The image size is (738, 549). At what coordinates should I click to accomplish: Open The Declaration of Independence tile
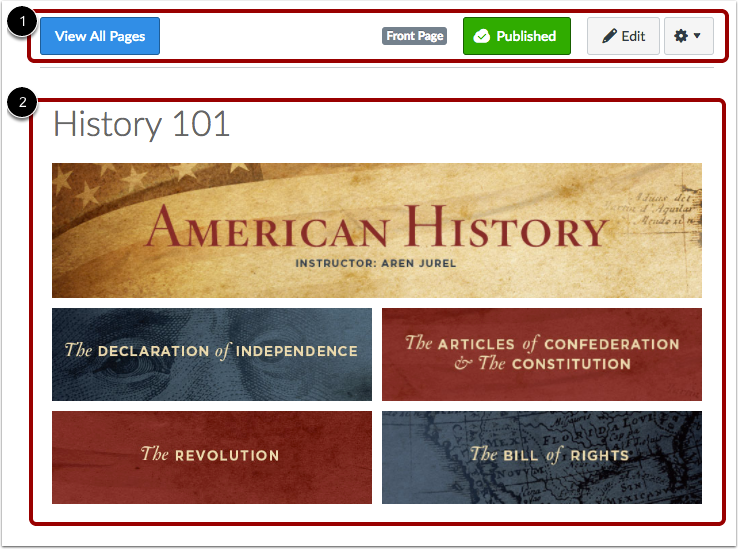pyautogui.click(x=212, y=354)
